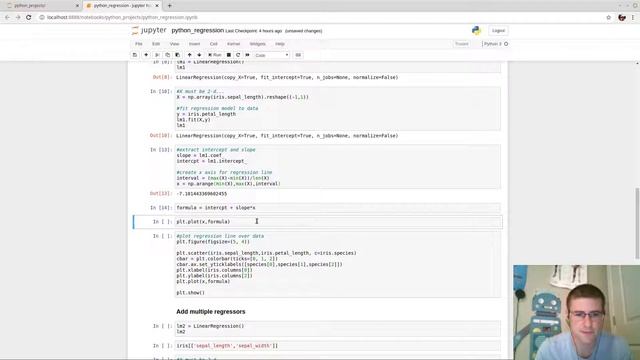This screenshot has width=640, height=360.
Task: Open the Cell menu
Action: [213, 44]
